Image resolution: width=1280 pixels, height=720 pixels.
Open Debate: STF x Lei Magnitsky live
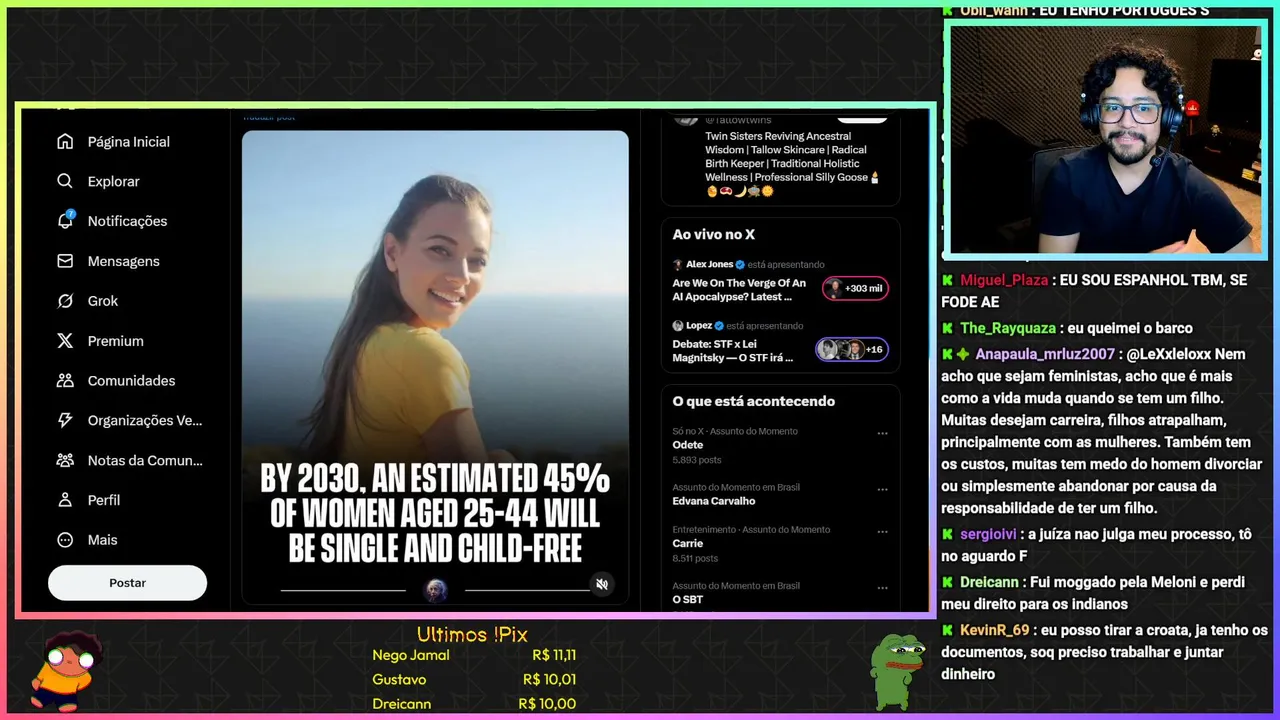pos(733,351)
